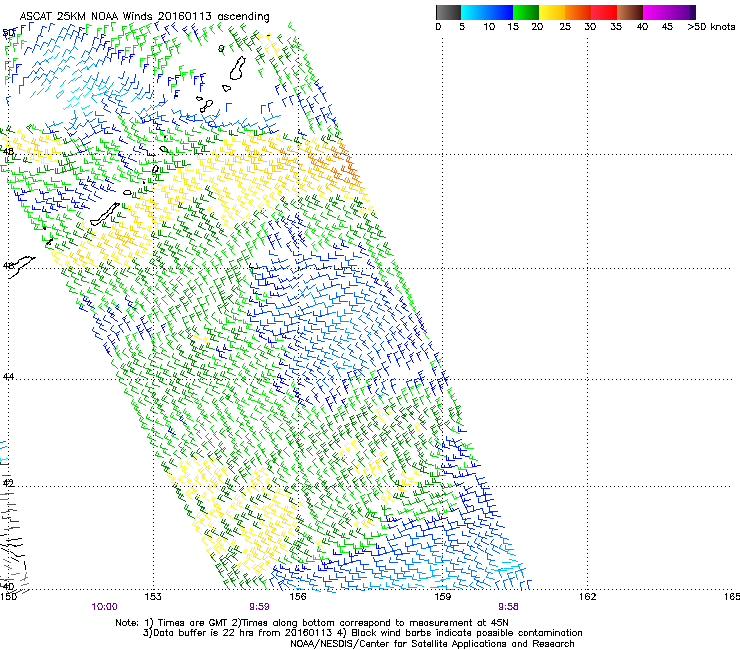Click the purple "10:00" time label

[x=104, y=607]
